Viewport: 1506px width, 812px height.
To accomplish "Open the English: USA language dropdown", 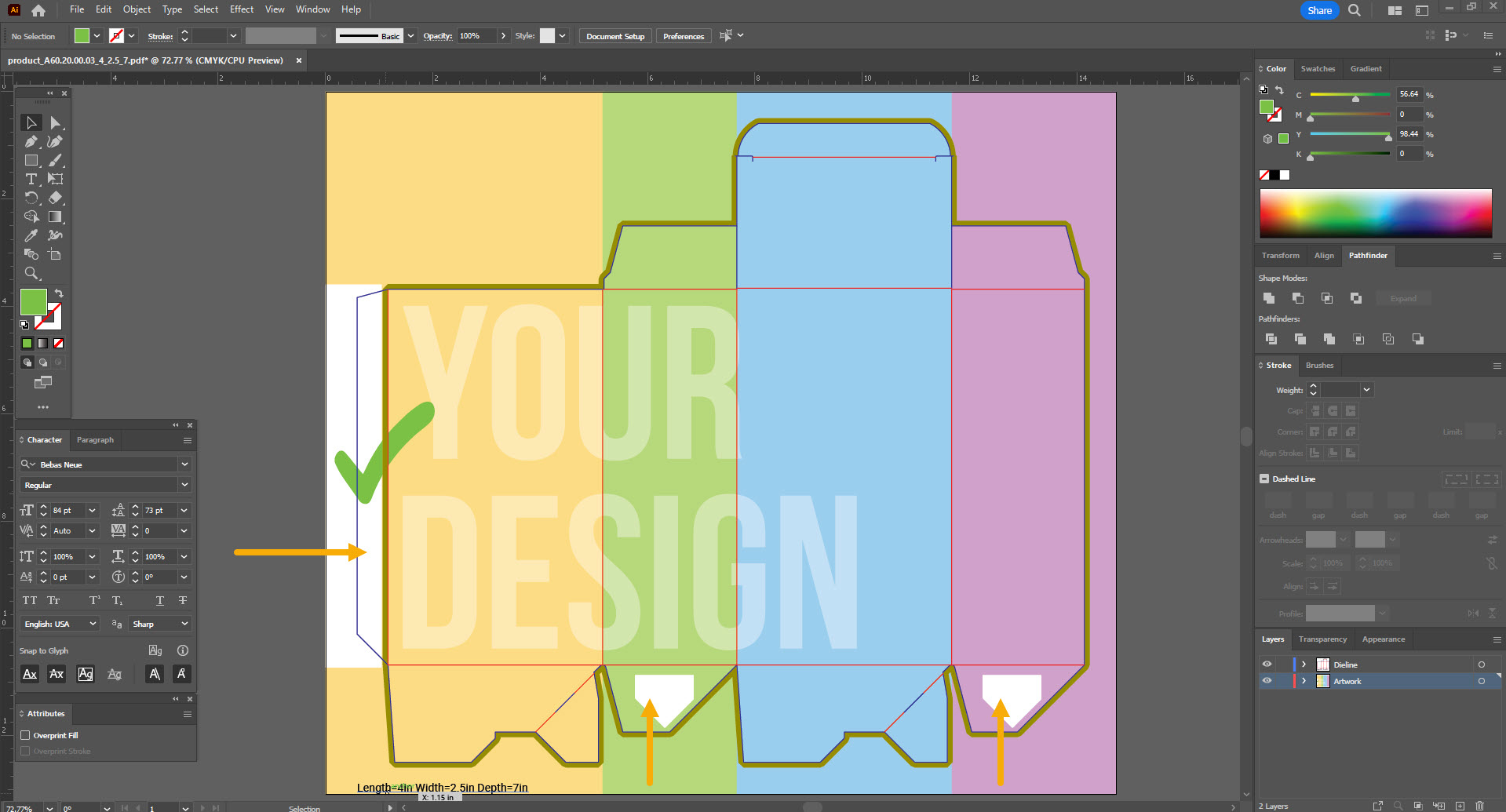I will click(x=93, y=624).
